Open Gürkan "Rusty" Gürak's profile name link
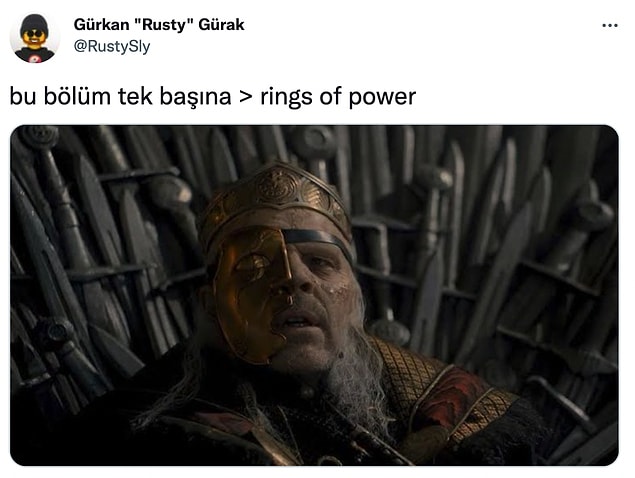635x478 pixels. [159, 25]
